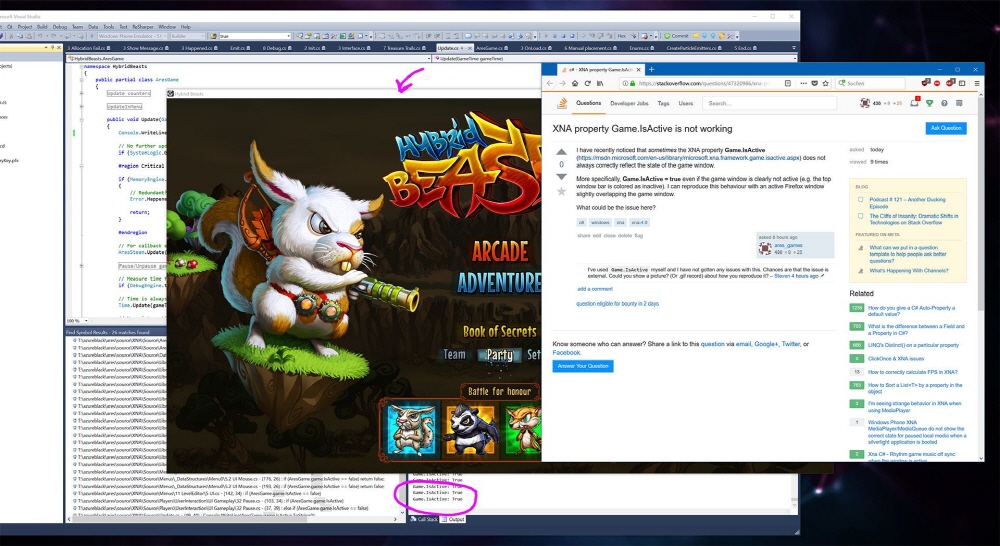Click Firefox forward arrow button

point(562,84)
